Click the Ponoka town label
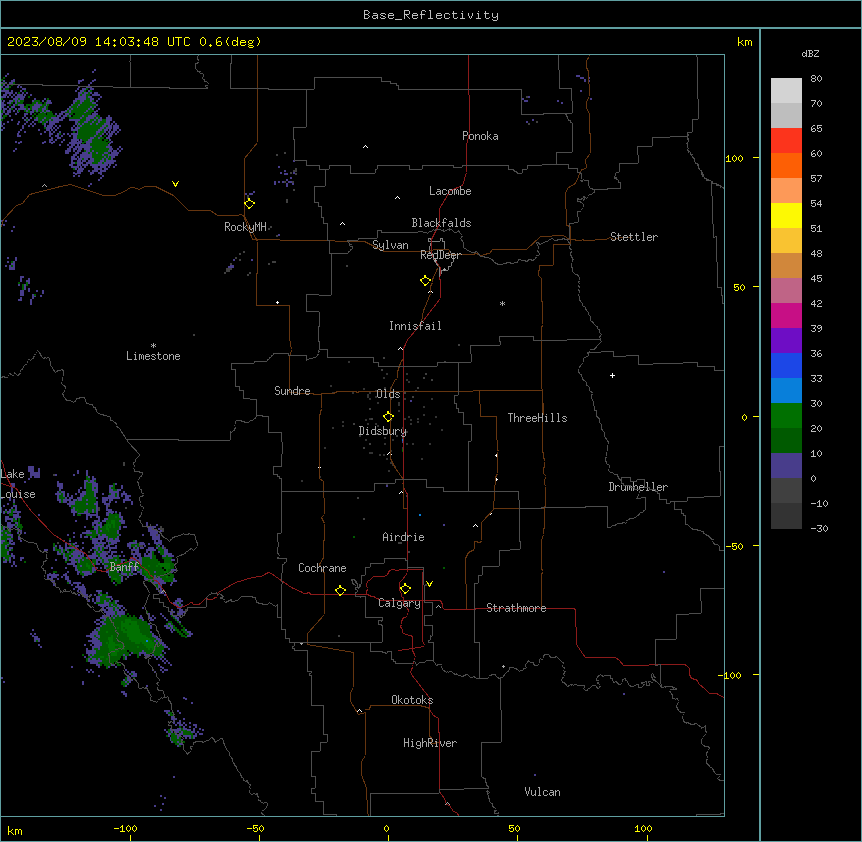Viewport: 862px width, 842px height. [480, 136]
